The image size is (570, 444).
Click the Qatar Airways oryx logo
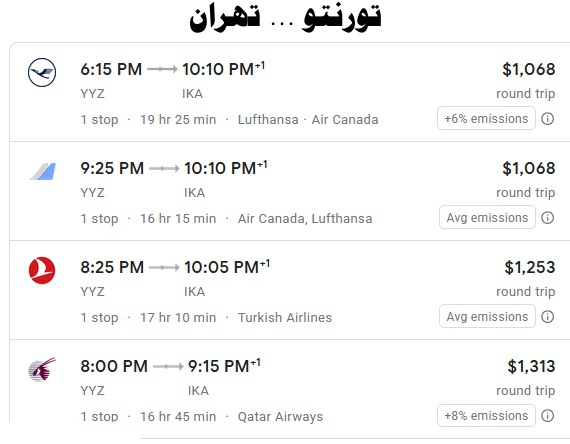tap(42, 369)
